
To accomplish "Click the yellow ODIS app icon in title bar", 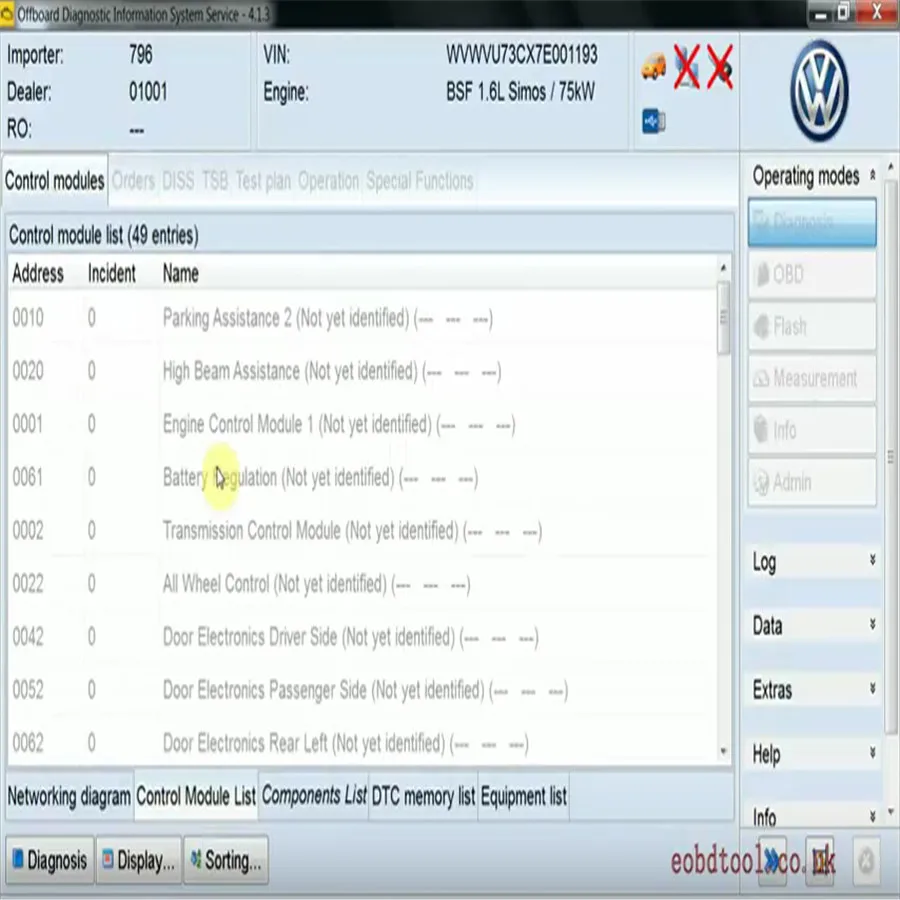I will coord(7,14).
